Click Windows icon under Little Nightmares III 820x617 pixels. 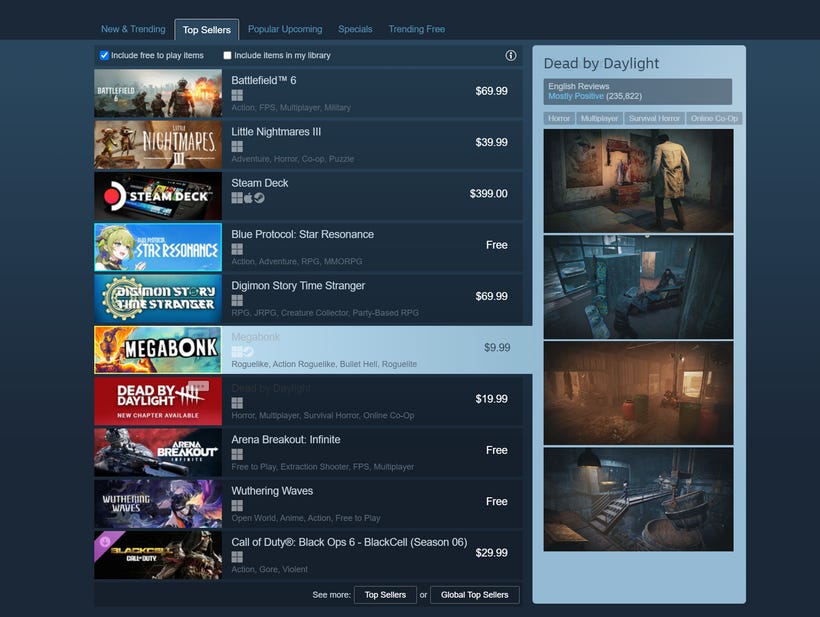coord(237,146)
